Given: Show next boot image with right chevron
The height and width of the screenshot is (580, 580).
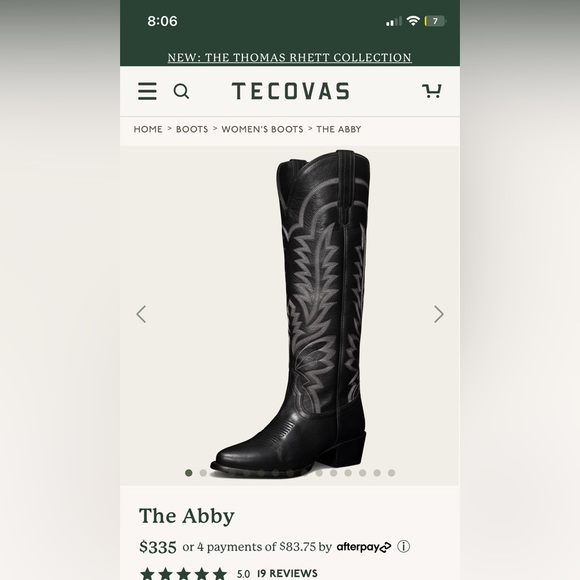Looking at the screenshot, I should pyautogui.click(x=439, y=314).
